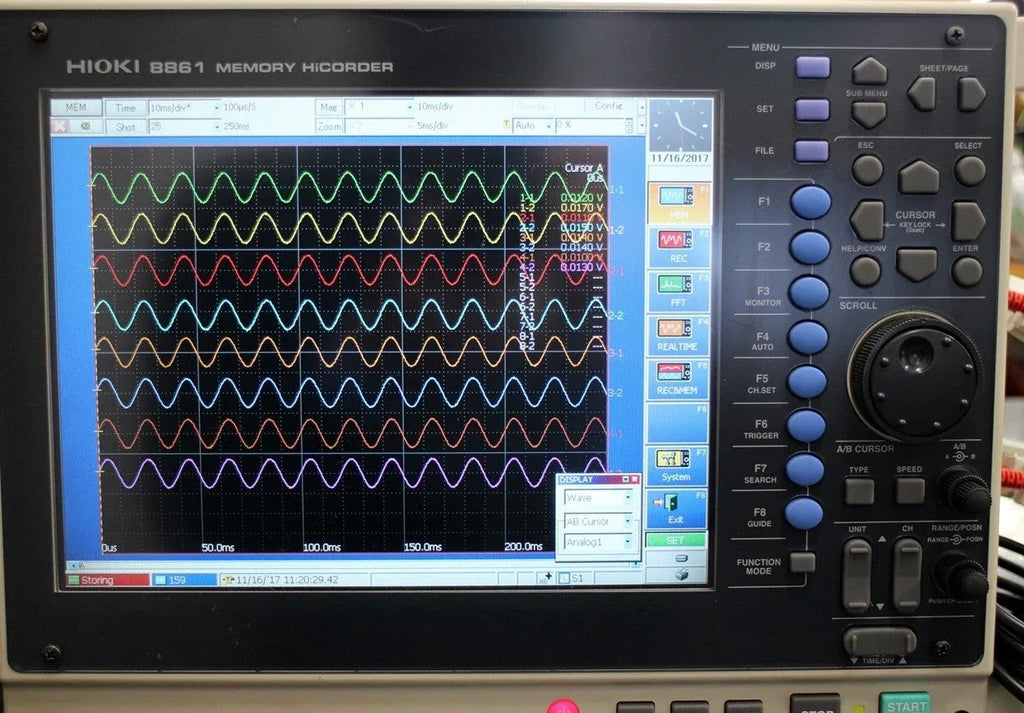Click the red X icon under MEM
The width and height of the screenshot is (1024, 713).
pyautogui.click(x=59, y=127)
